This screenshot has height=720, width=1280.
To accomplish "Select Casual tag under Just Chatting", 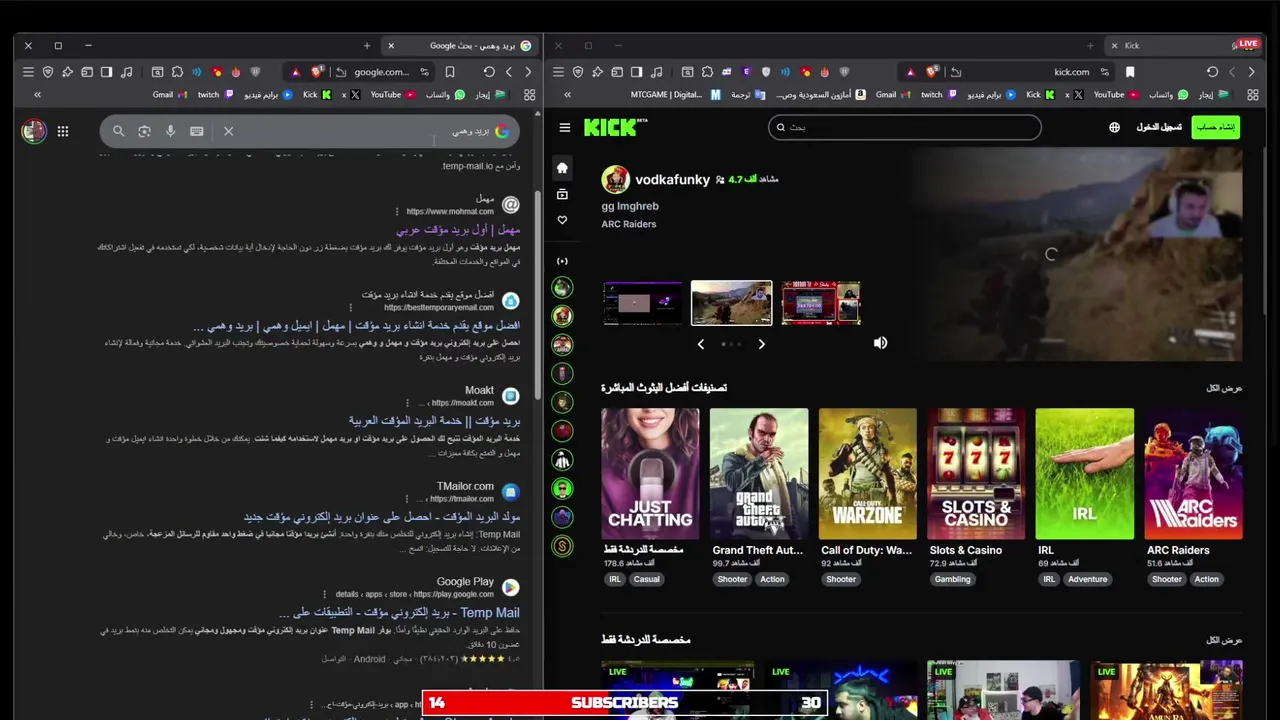I will point(646,579).
